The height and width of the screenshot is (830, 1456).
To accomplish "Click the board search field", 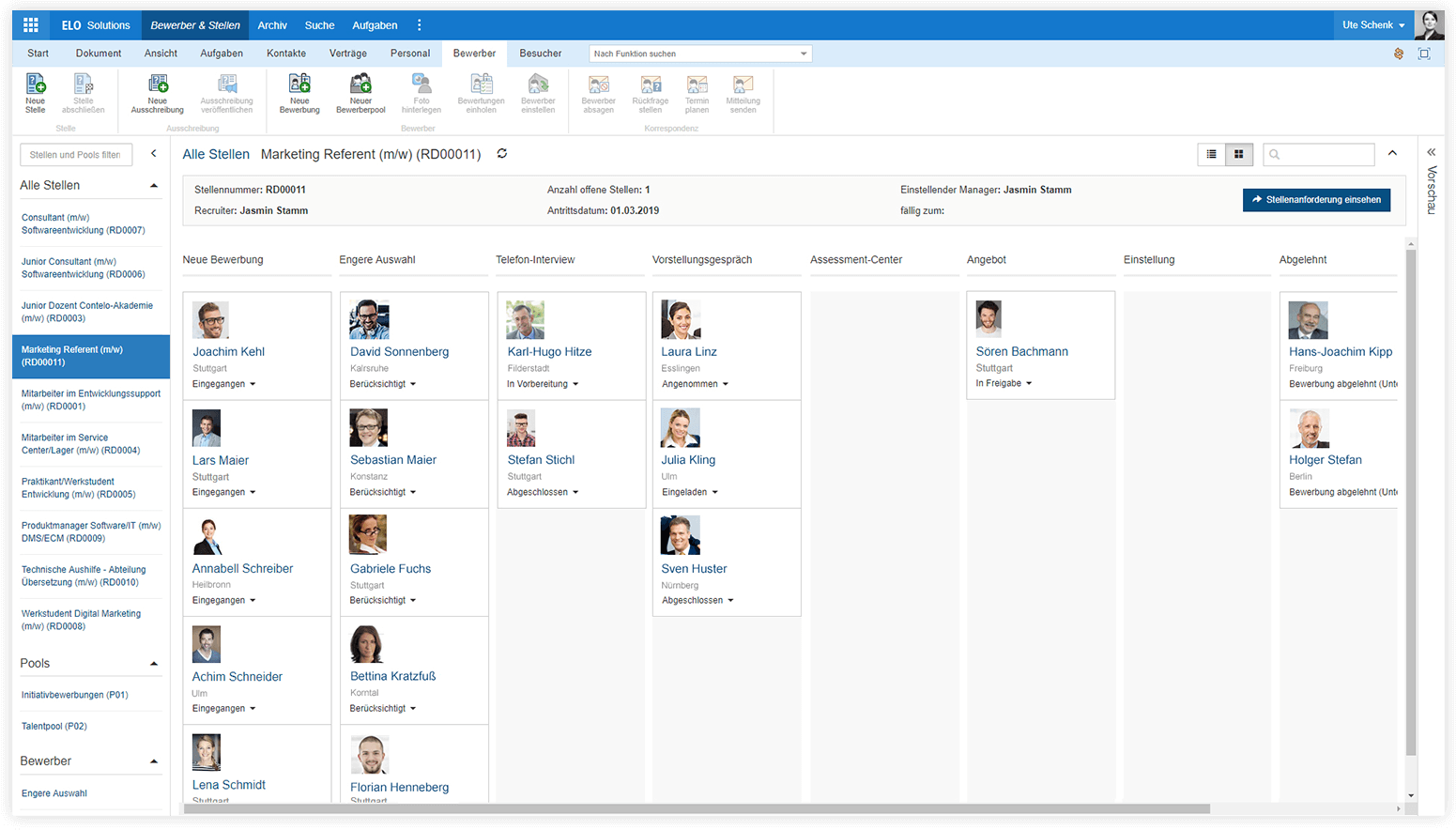I will 1319,154.
